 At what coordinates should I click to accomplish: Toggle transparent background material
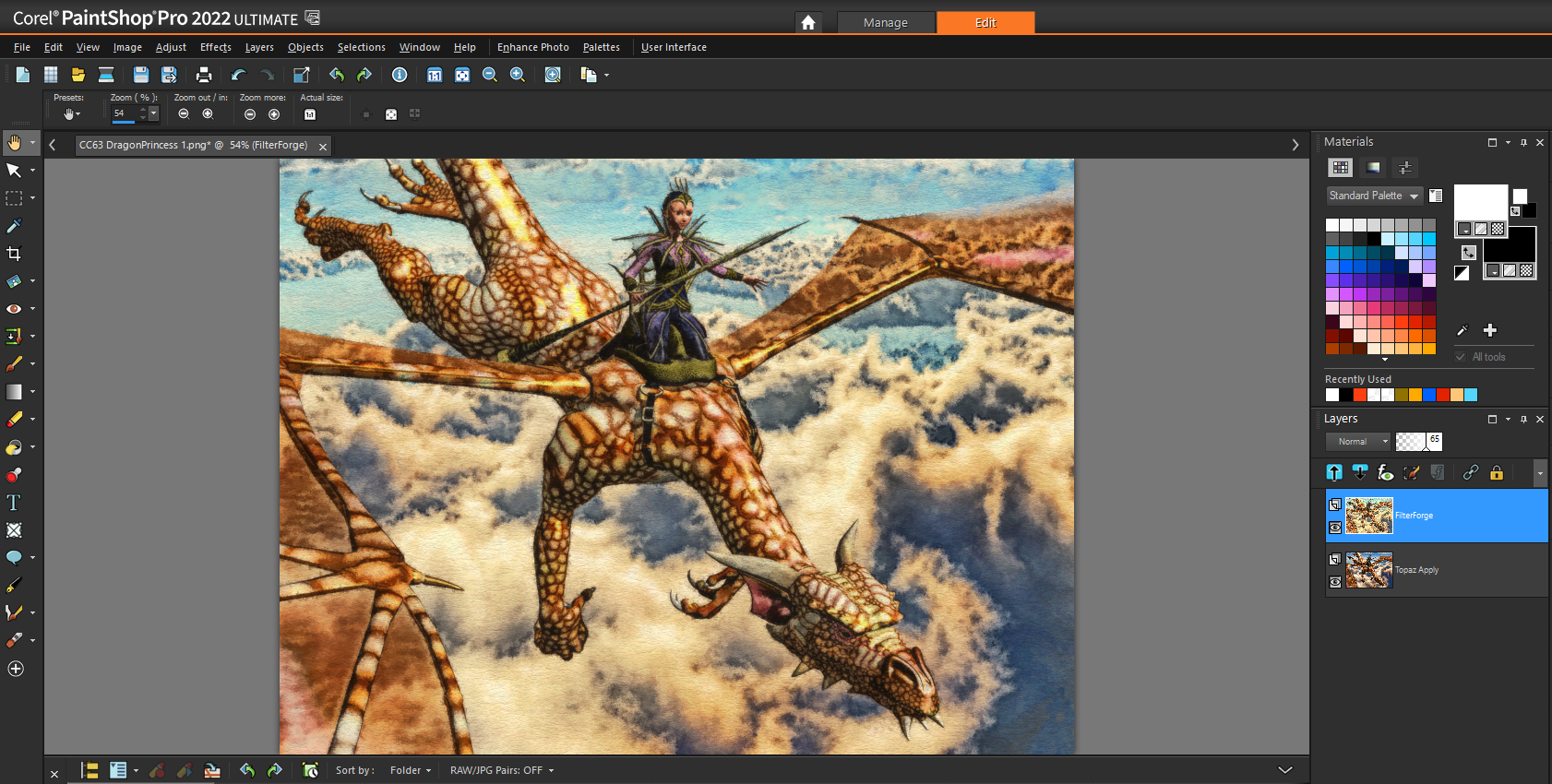tap(1526, 270)
